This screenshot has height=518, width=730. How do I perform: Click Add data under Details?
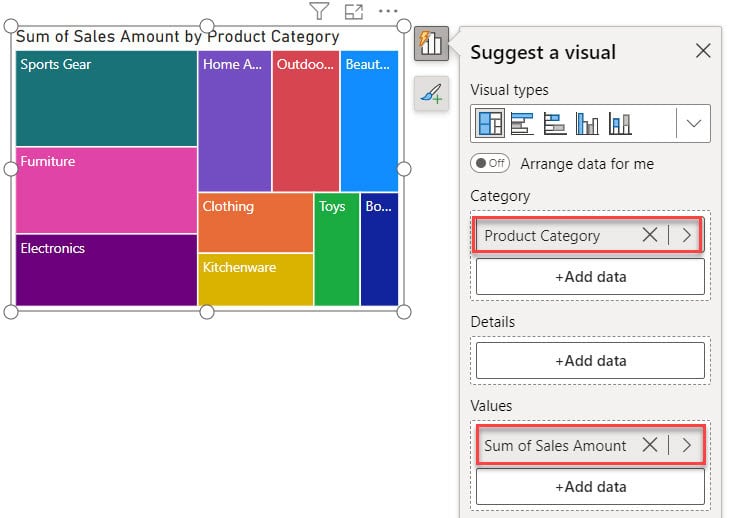(590, 361)
